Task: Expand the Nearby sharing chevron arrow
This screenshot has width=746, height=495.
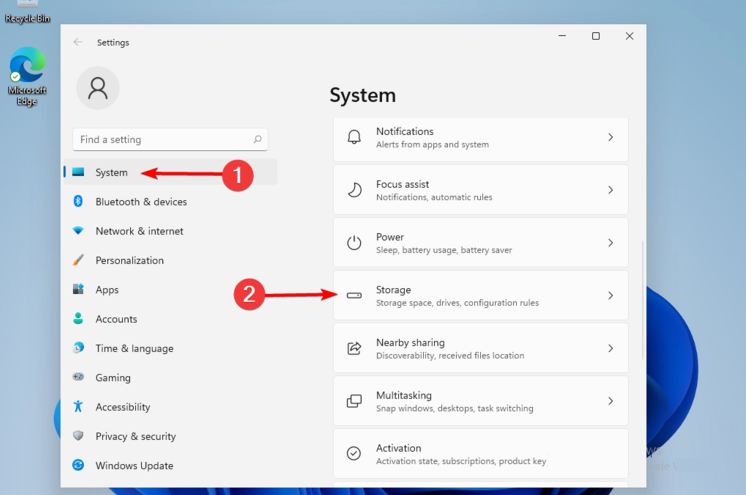Action: (x=610, y=348)
